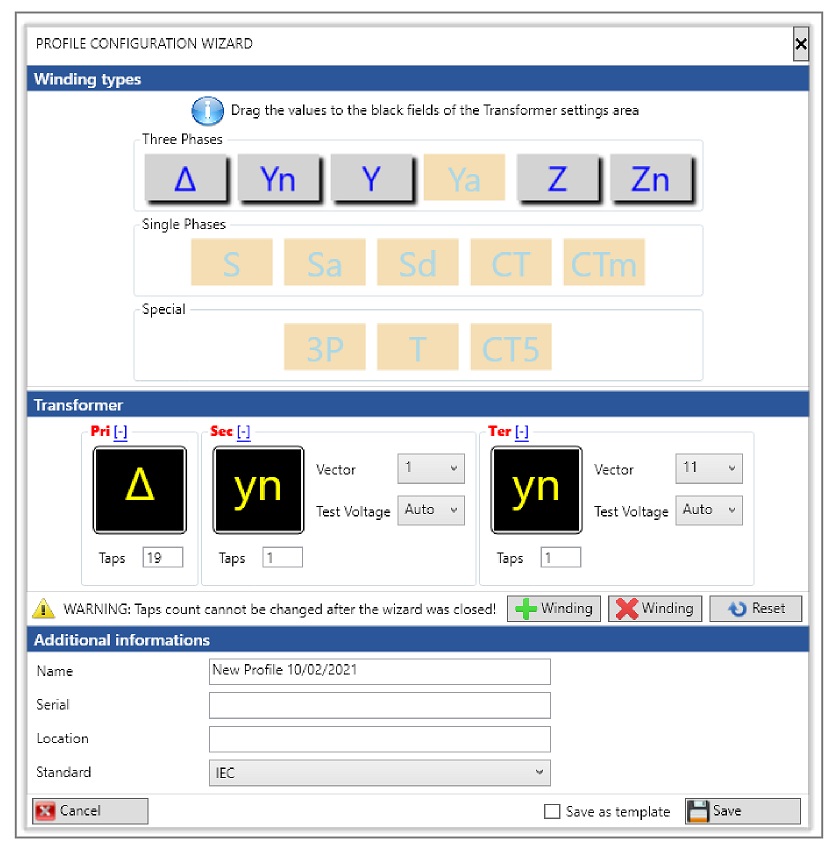Select the Delta winding type tile
The width and height of the screenshot is (831, 851).
click(186, 178)
